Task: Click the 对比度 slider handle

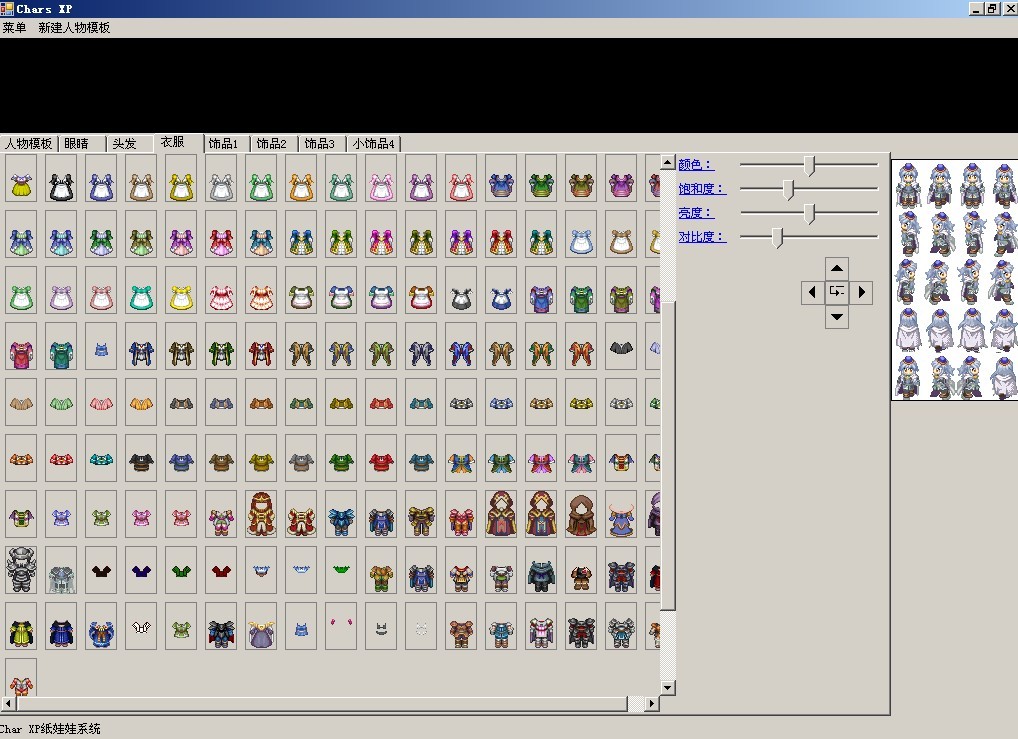Action: click(x=778, y=238)
